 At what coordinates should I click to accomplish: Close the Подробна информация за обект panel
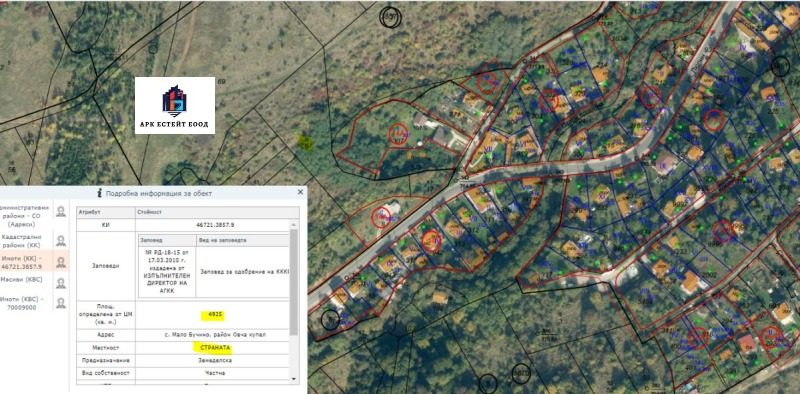[301, 192]
